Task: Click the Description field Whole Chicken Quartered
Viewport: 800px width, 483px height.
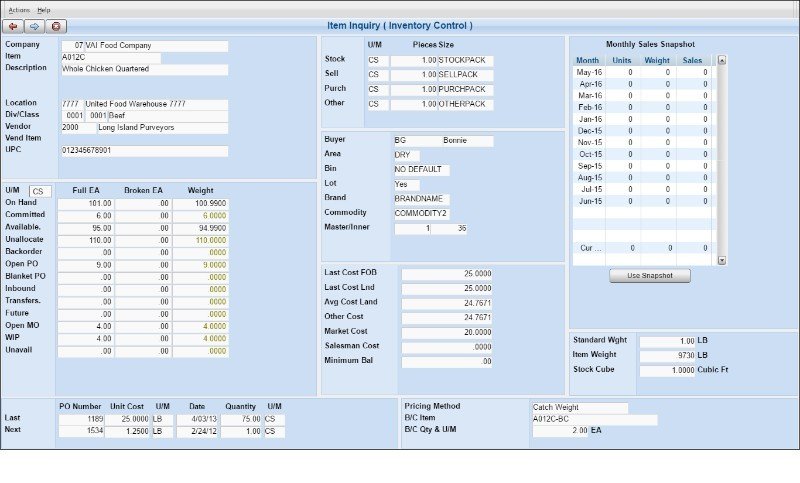Action: coord(144,70)
